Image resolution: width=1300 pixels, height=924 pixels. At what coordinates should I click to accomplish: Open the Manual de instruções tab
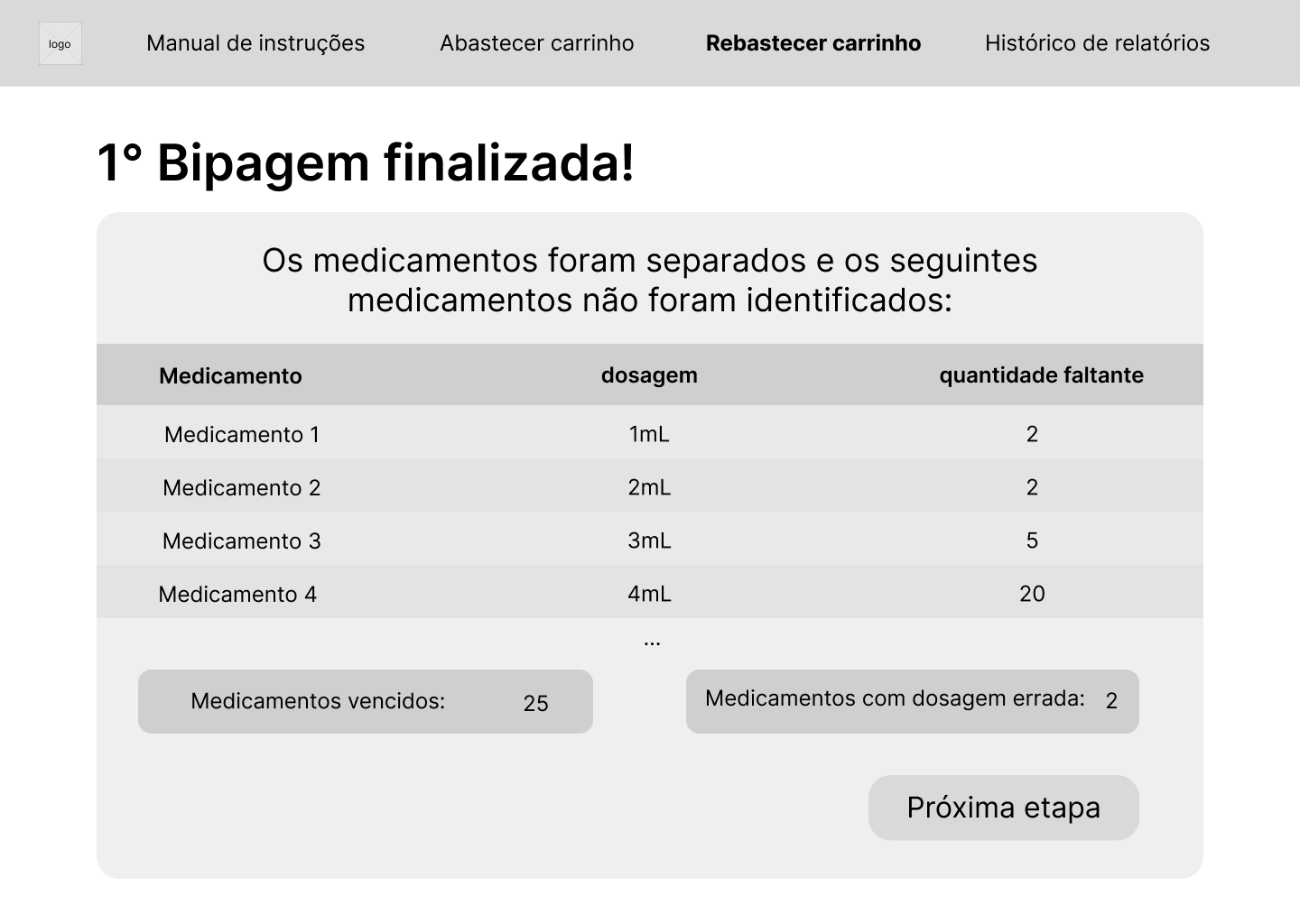coord(255,43)
